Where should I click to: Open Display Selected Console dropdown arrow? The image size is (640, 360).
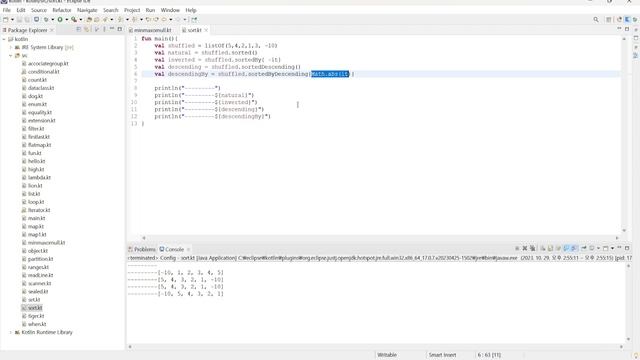click(x=598, y=248)
